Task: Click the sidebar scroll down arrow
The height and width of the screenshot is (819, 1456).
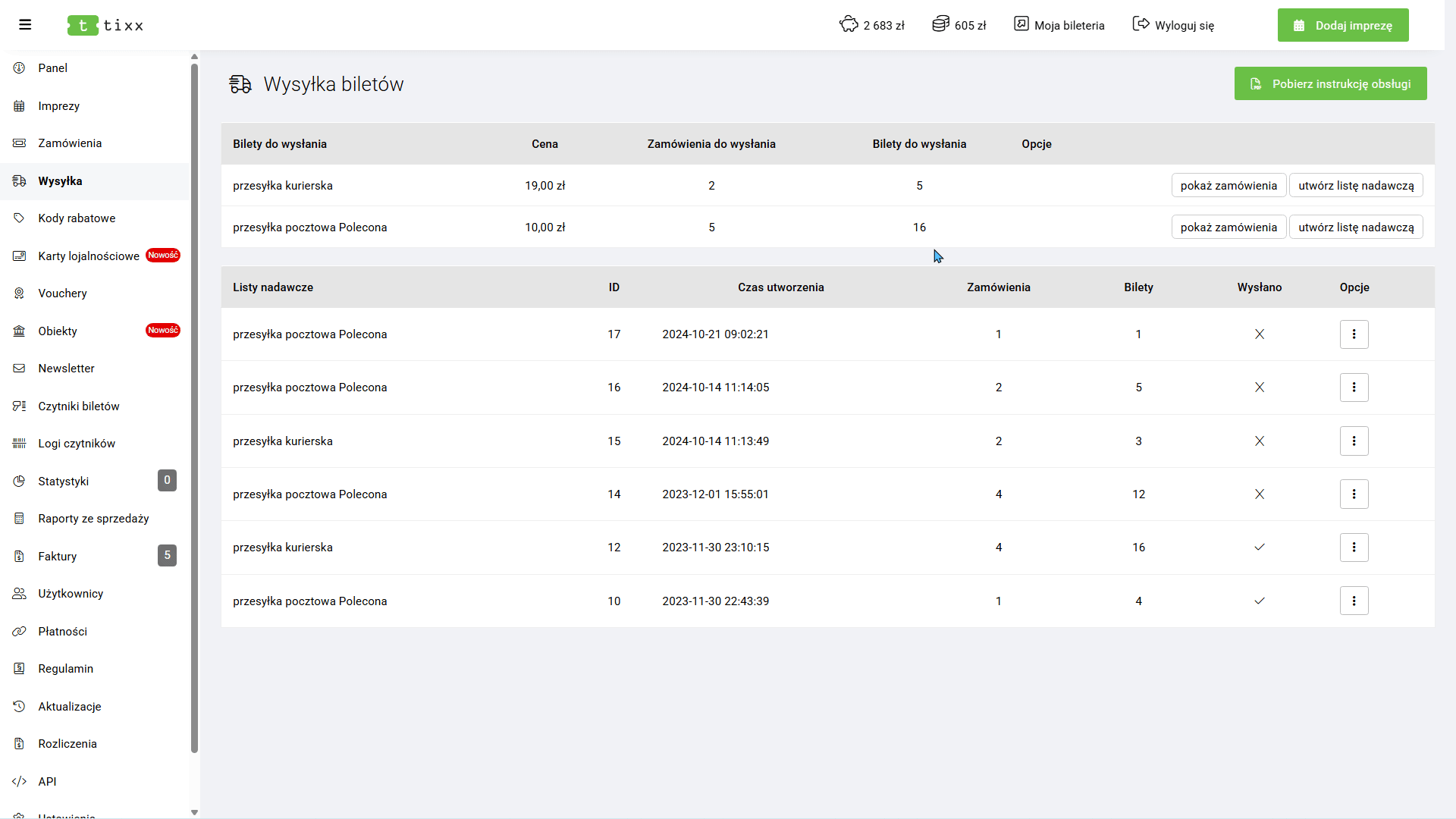Action: [x=194, y=812]
